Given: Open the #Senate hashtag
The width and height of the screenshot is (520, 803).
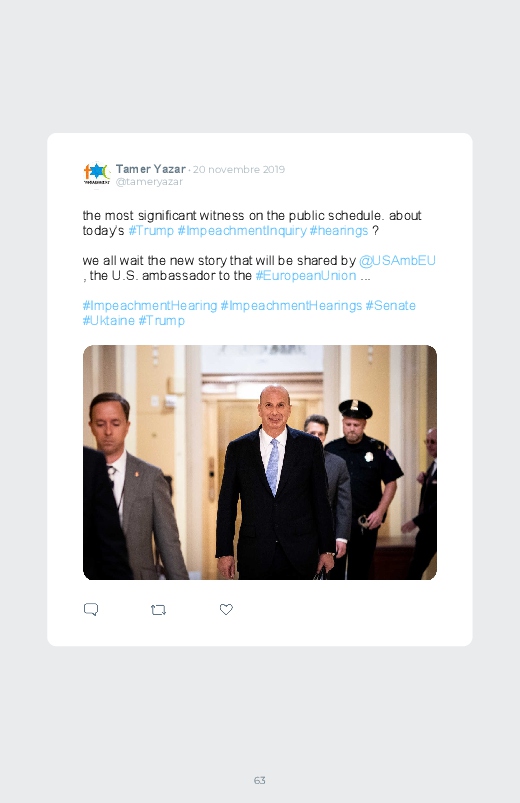Looking at the screenshot, I should click(x=390, y=306).
